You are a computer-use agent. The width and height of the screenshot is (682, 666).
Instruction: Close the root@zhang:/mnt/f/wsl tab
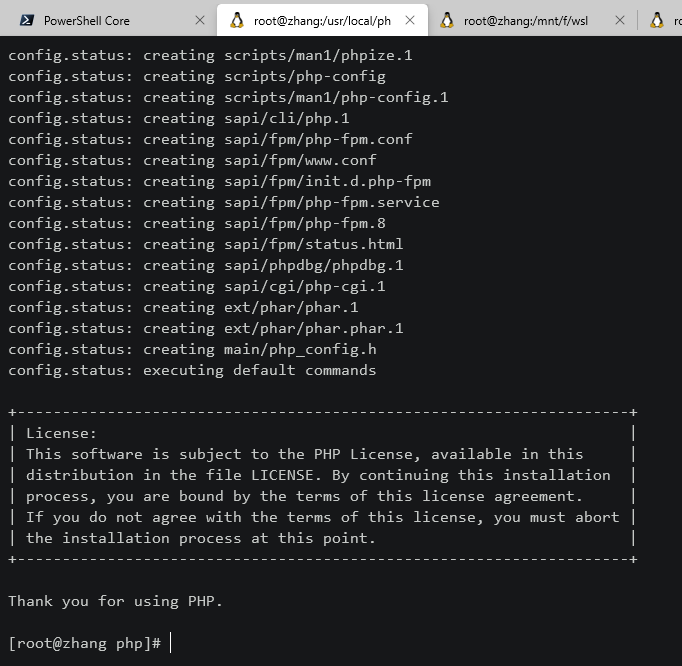pyautogui.click(x=620, y=20)
